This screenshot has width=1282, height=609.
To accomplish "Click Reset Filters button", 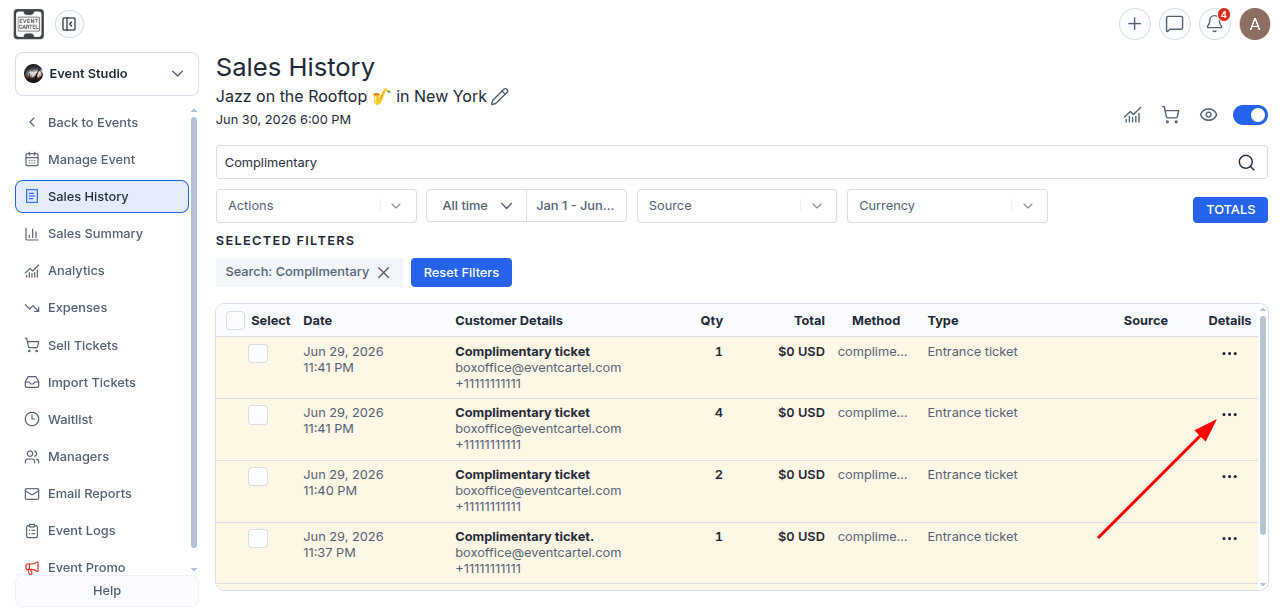I will coord(461,272).
